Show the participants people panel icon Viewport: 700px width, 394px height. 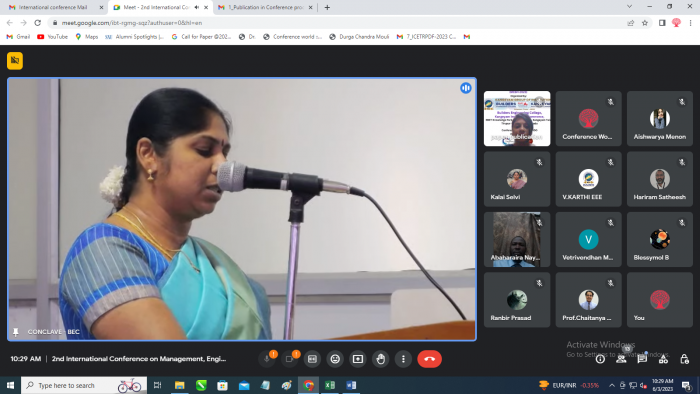(621, 359)
